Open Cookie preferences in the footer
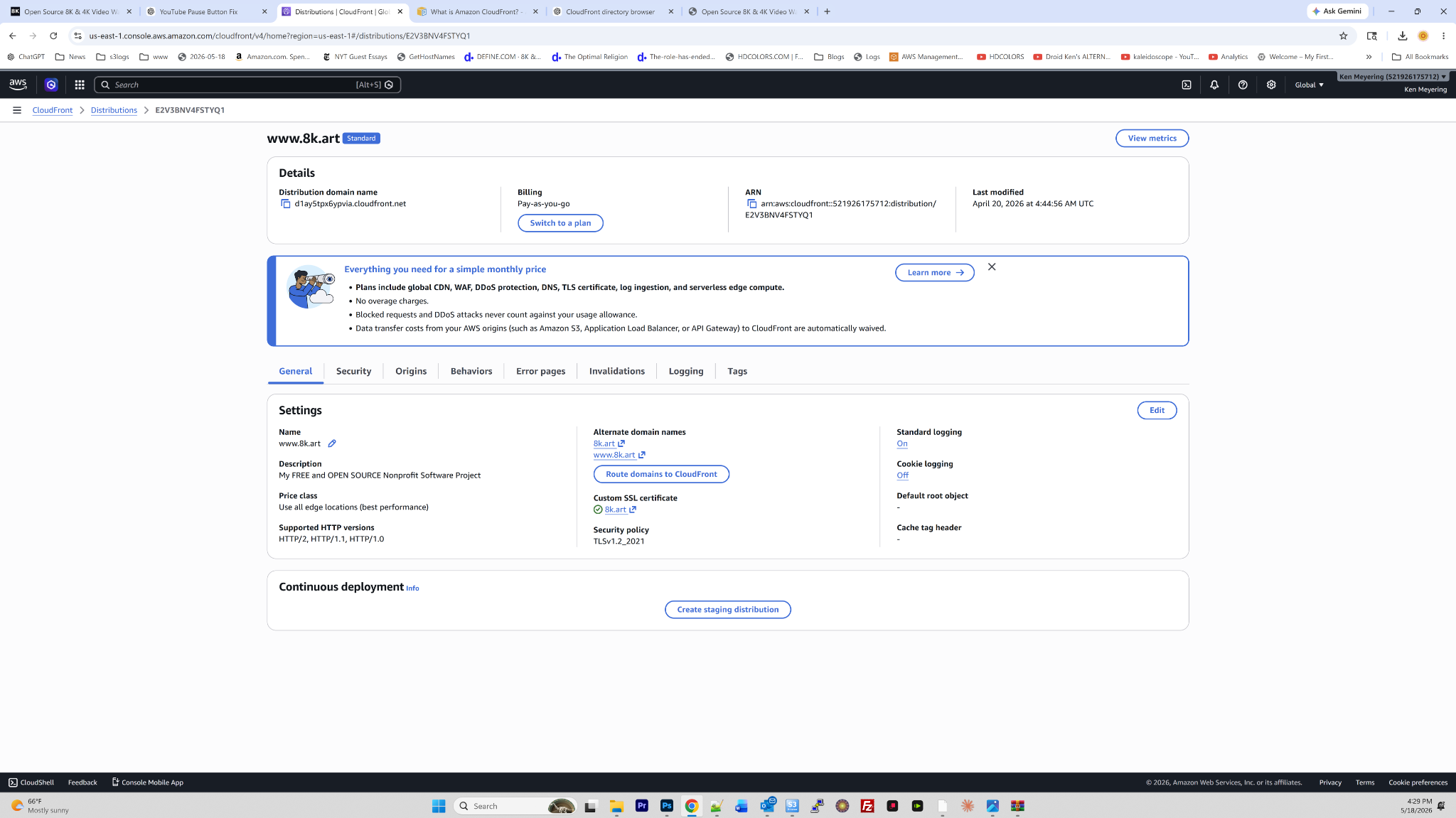Viewport: 1456px width, 818px height. click(1418, 782)
